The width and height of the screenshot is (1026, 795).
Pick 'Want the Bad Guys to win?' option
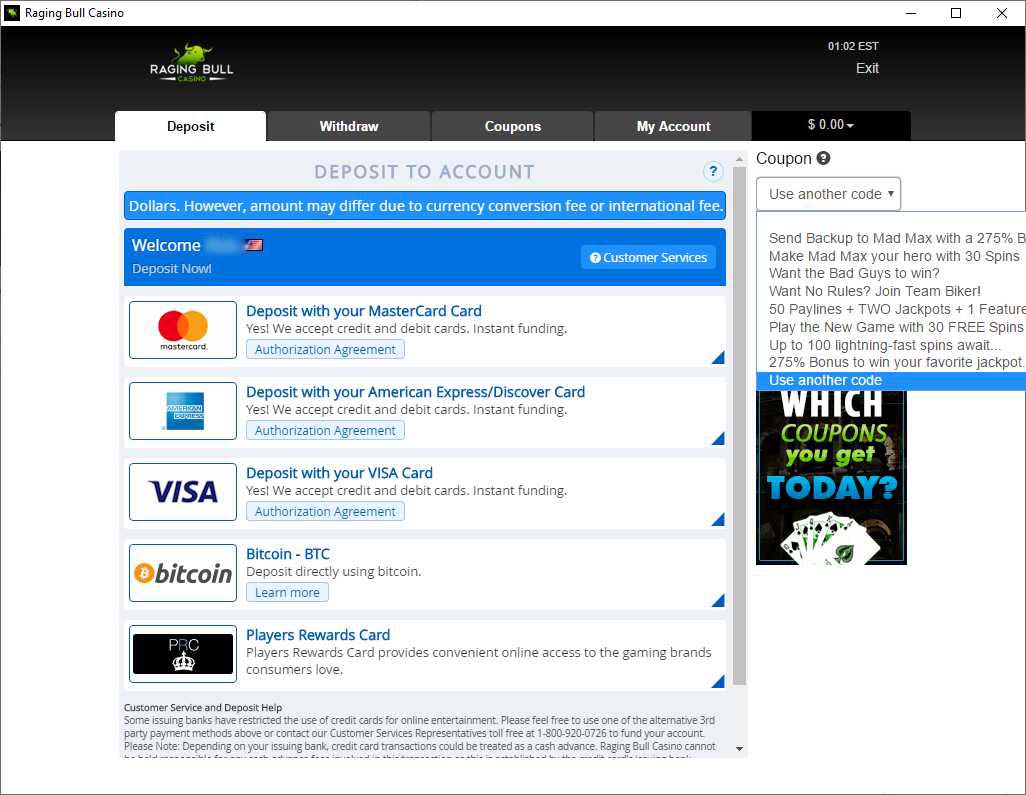pyautogui.click(x=891, y=274)
